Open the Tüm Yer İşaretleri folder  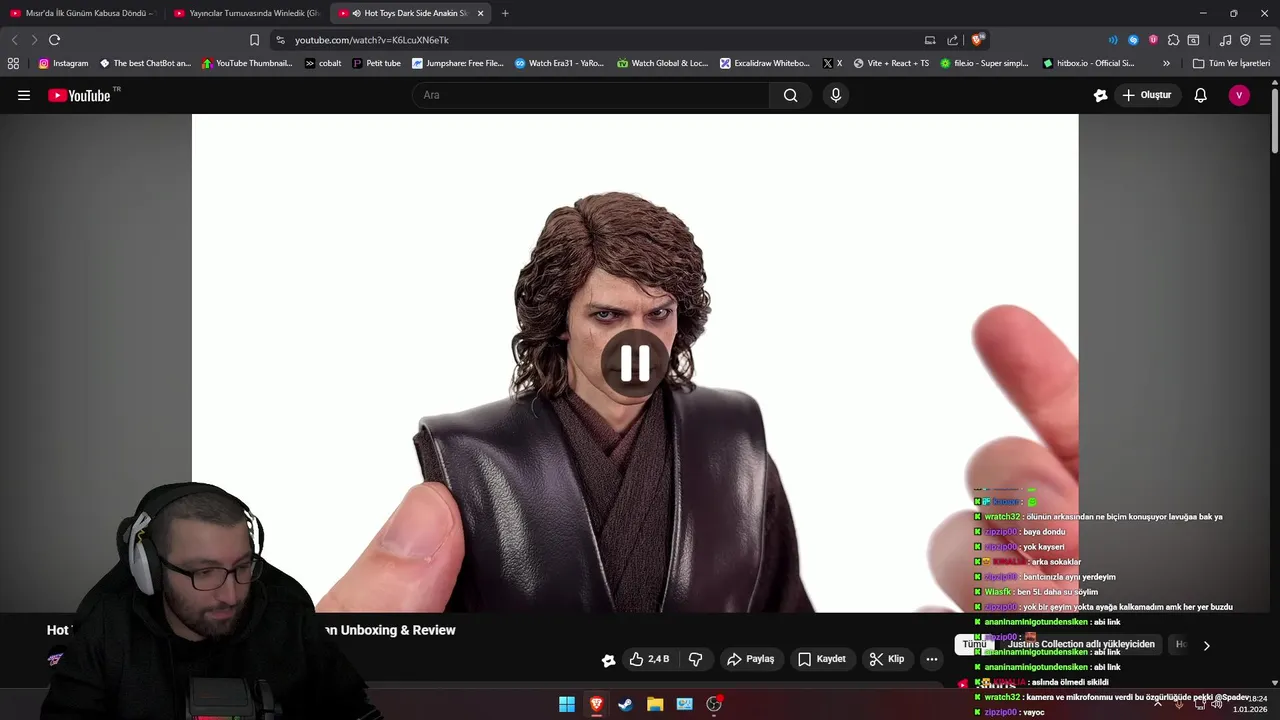(1231, 63)
